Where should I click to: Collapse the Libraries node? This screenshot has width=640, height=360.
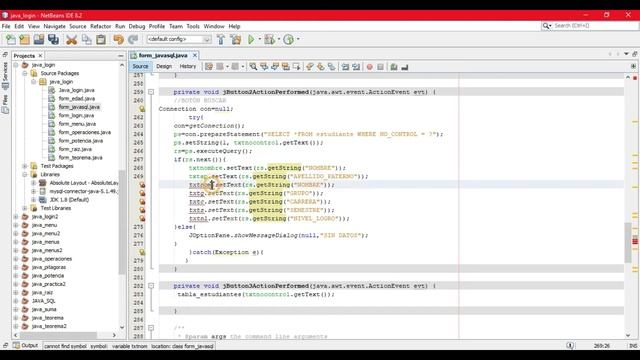(x=25, y=175)
